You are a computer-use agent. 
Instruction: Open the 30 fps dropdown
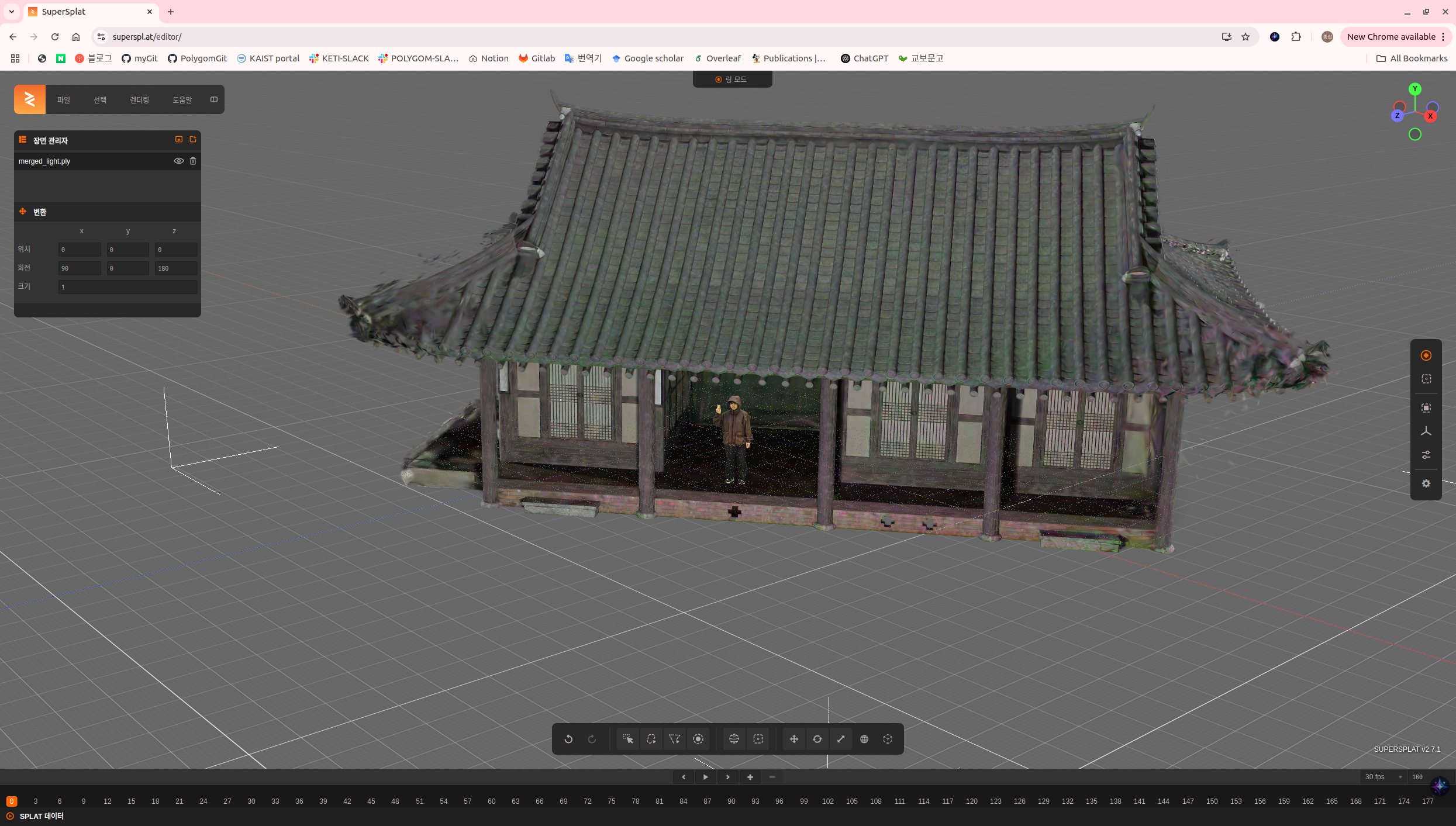1383,777
